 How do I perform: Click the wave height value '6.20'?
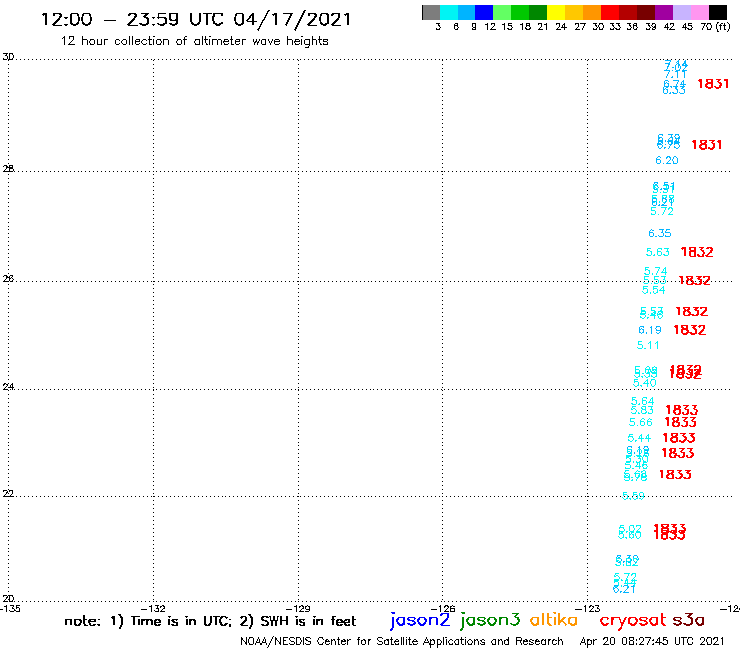(x=666, y=160)
